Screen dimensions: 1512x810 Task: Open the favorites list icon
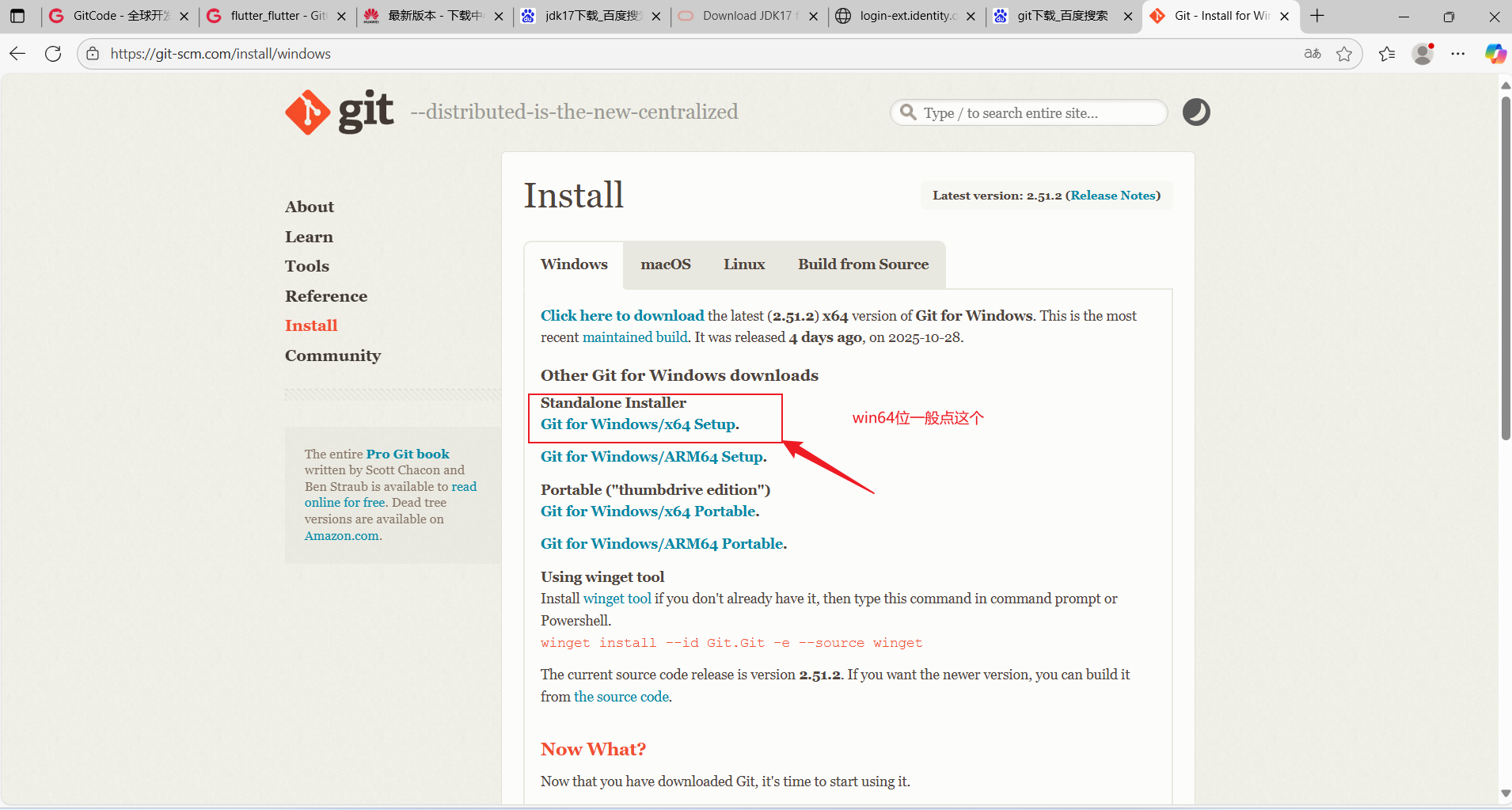point(1387,54)
